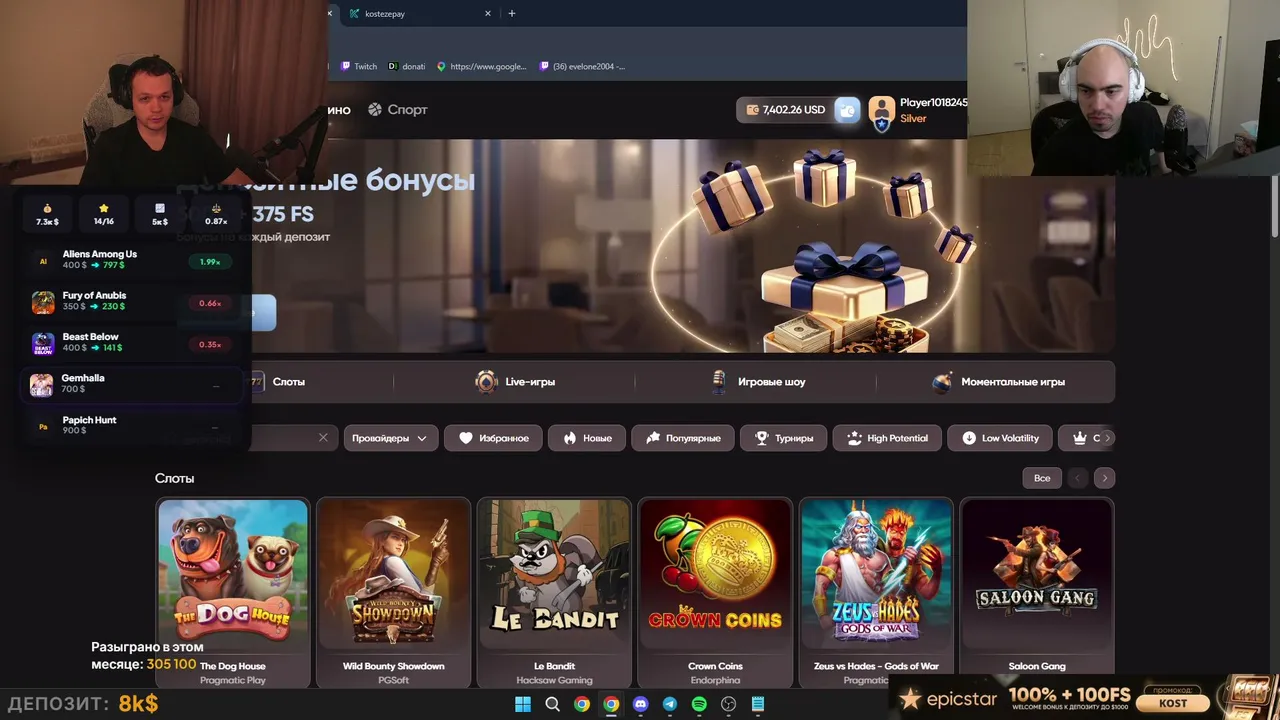Filter games by Популярные
This screenshot has height=720, width=1280.
pyautogui.click(x=683, y=438)
